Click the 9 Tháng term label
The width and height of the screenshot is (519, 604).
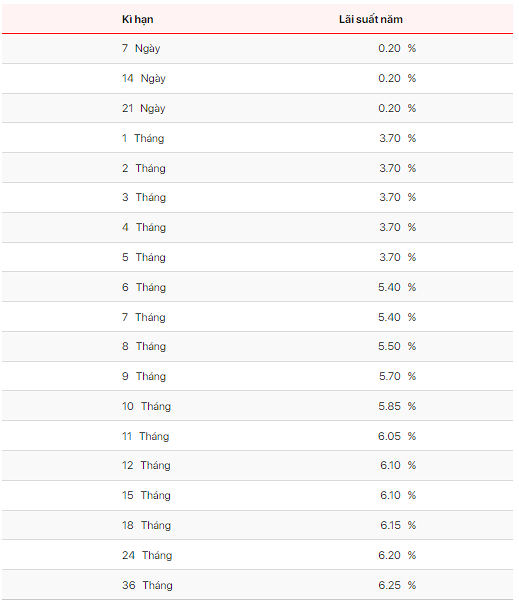144,376
